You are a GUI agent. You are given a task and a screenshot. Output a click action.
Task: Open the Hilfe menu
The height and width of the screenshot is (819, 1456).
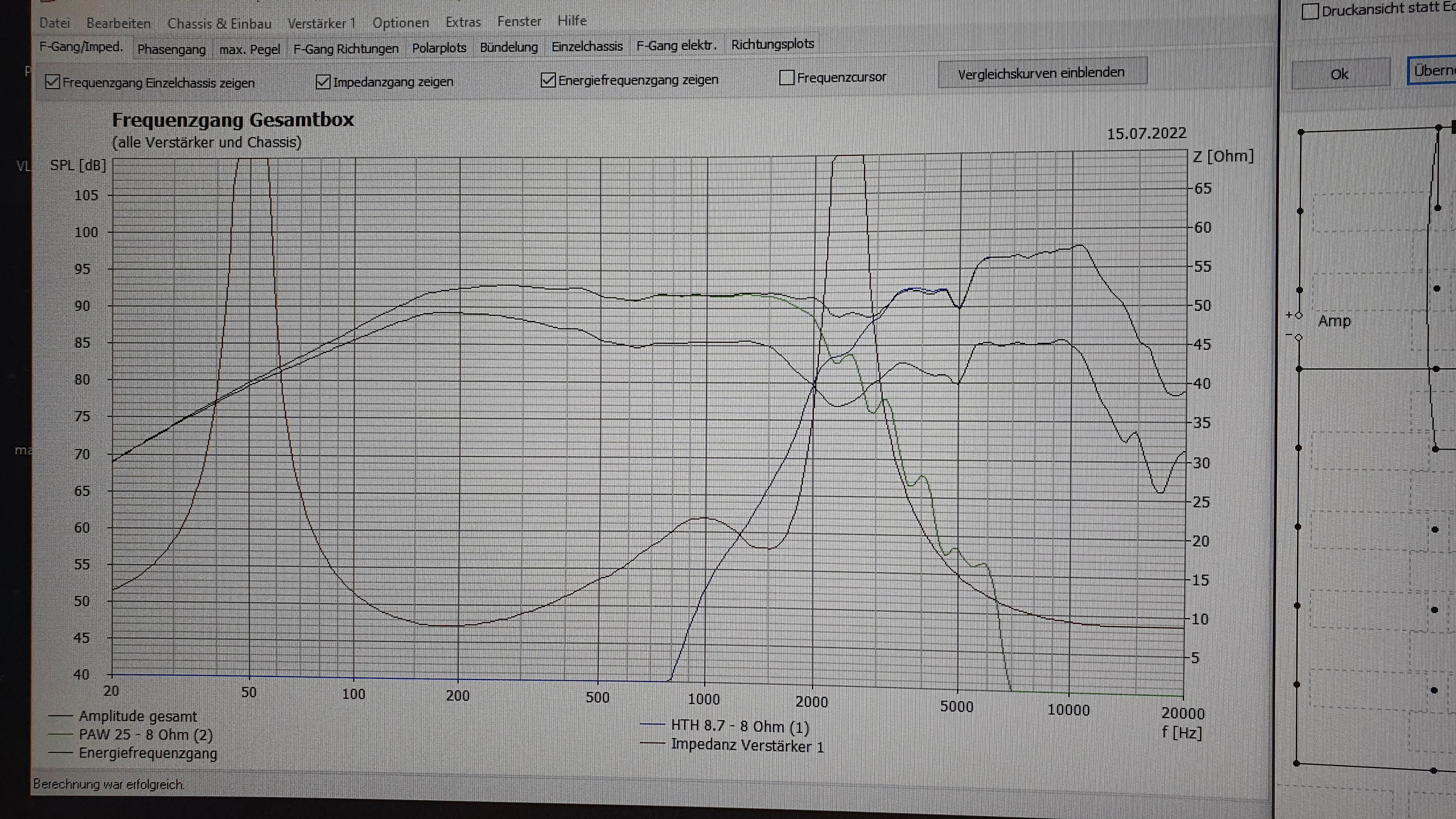pos(572,21)
